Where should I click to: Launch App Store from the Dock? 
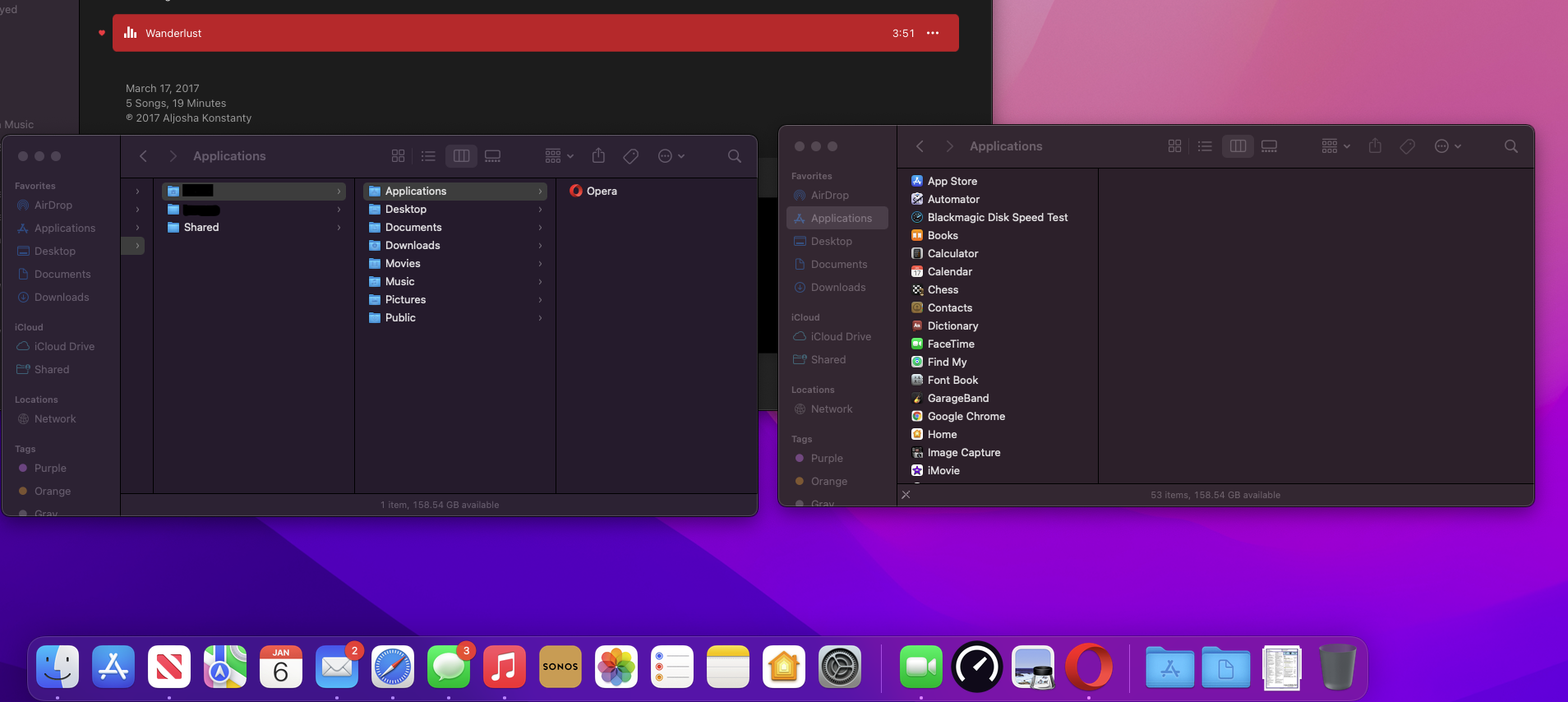coord(113,667)
